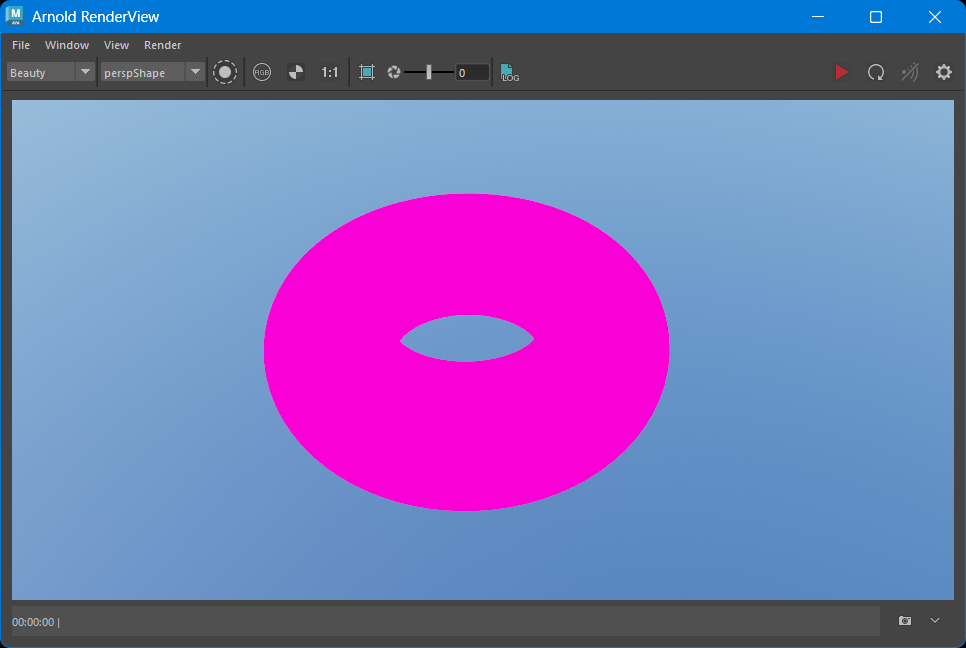Click the exposure aperture icon
Screen dimensions: 966x648
pyautogui.click(x=394, y=72)
